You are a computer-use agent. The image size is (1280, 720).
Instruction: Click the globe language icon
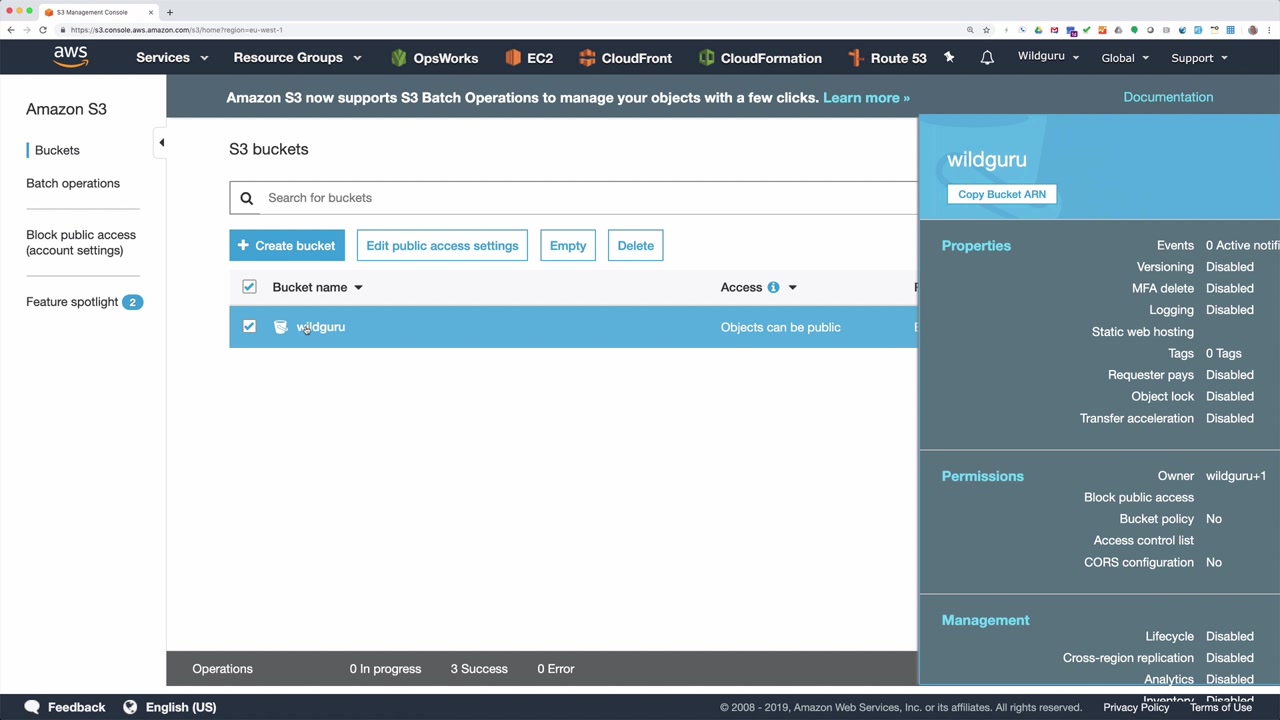(x=130, y=707)
